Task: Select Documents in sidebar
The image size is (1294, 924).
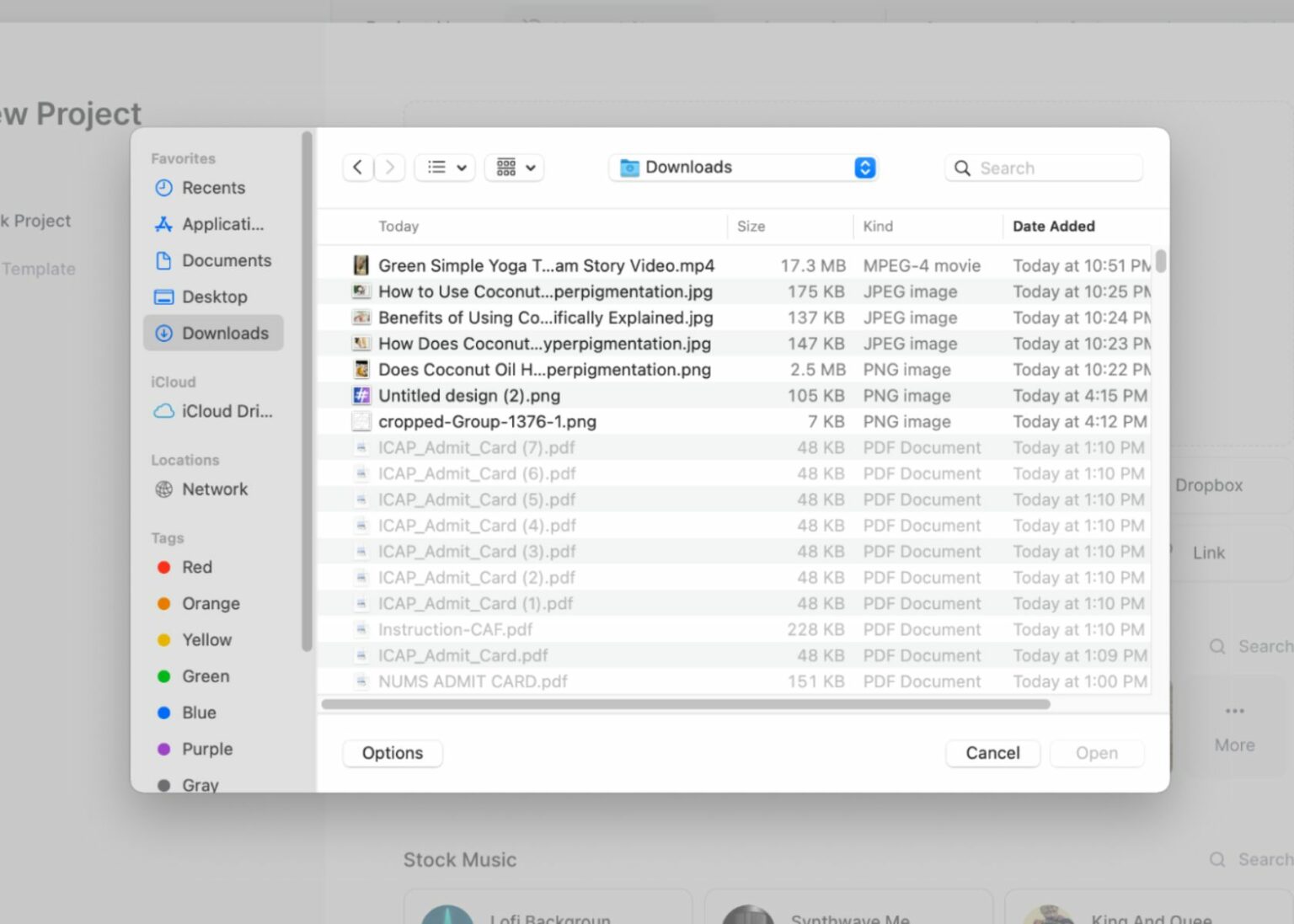Action: 213,260
